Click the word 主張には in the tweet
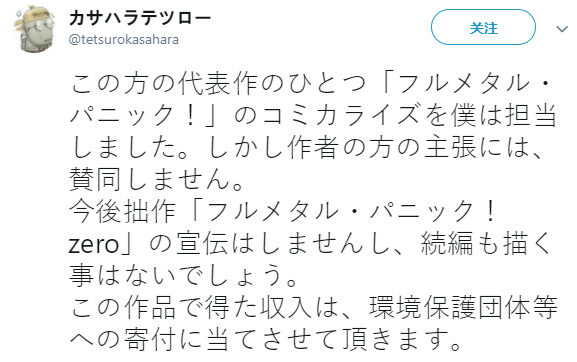 pyautogui.click(x=483, y=147)
